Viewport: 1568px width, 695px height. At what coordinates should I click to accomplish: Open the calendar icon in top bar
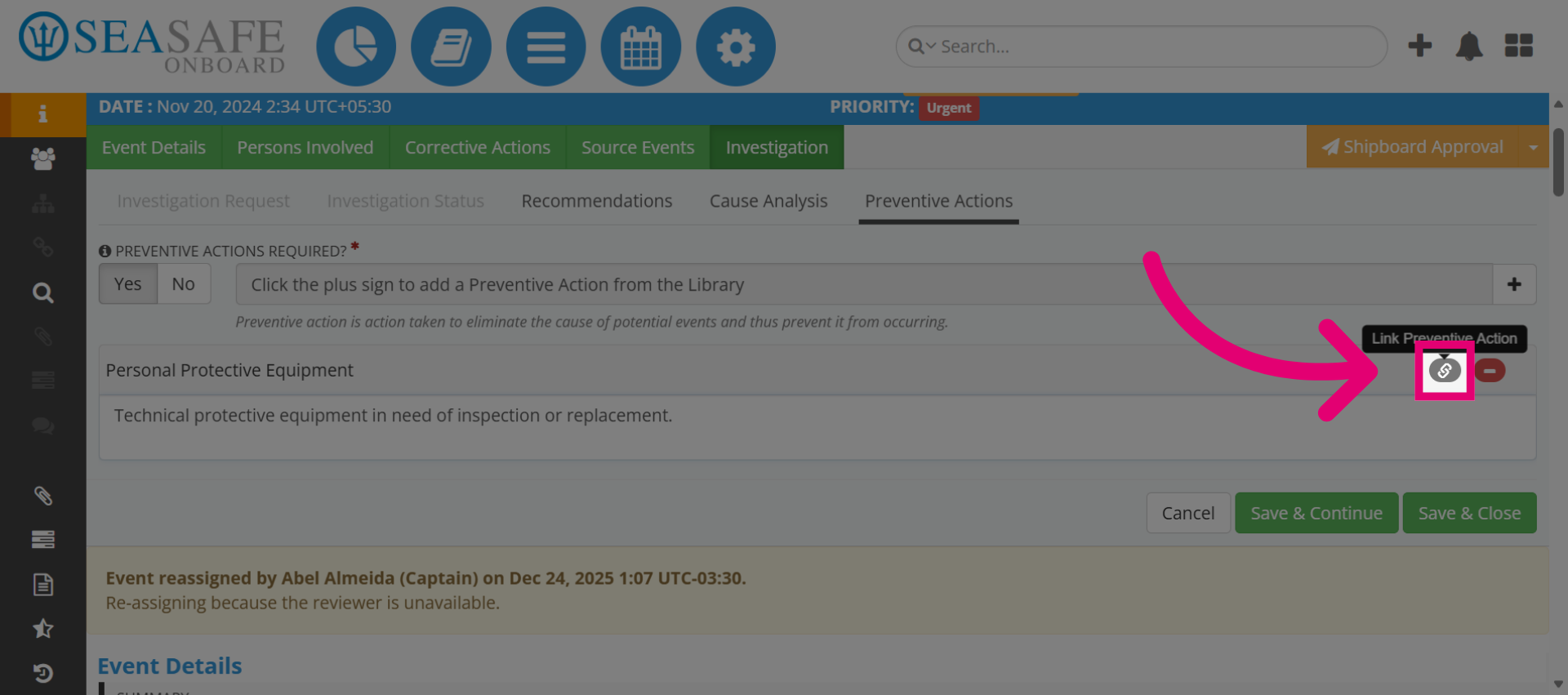[640, 47]
